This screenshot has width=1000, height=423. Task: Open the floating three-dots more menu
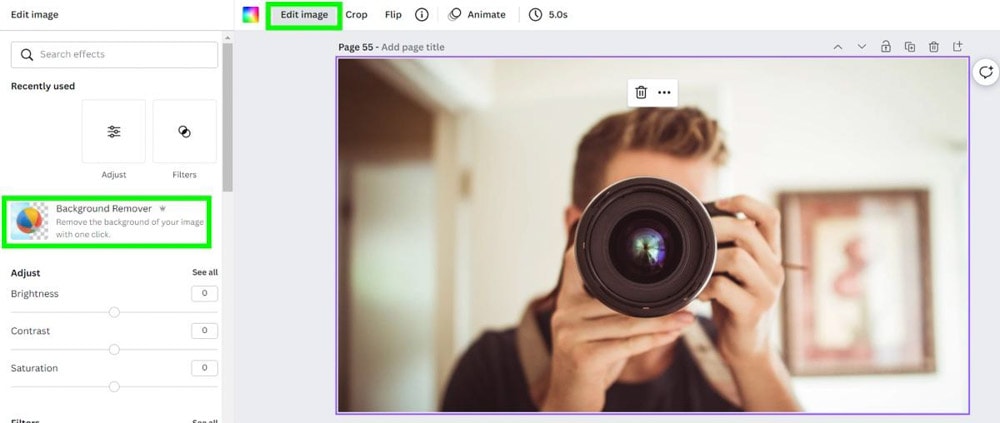(664, 93)
